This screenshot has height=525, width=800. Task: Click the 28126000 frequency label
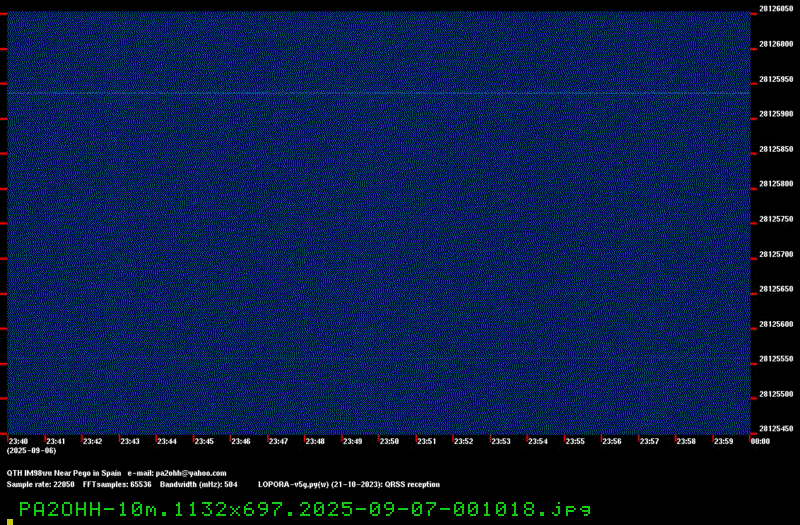(776, 44)
